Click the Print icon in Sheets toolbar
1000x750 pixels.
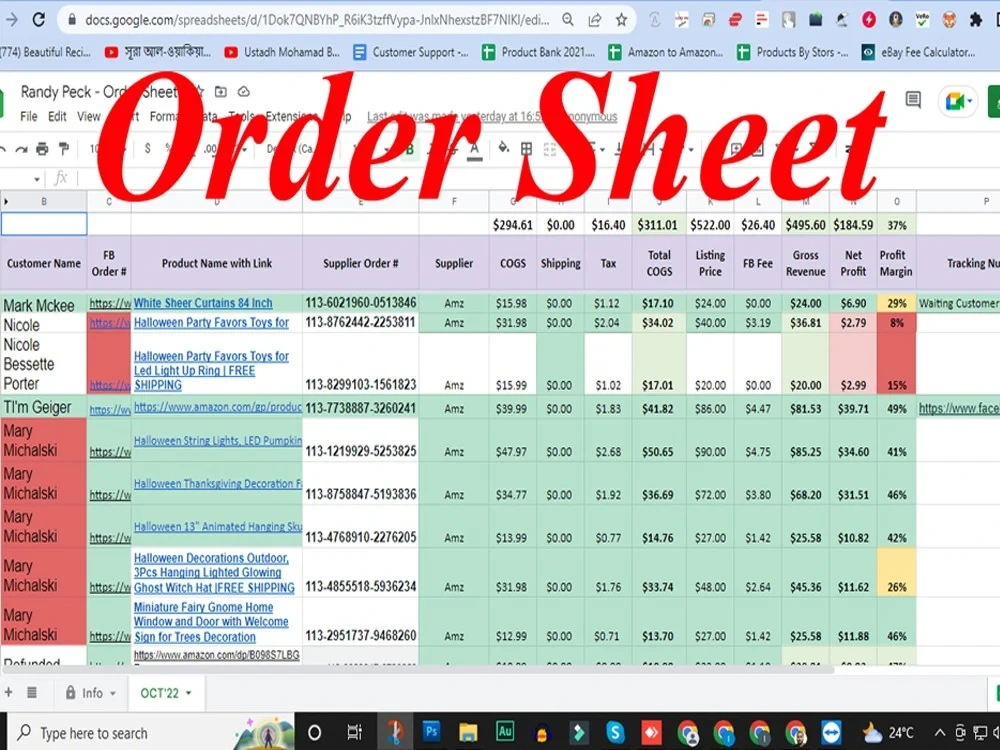(x=42, y=149)
